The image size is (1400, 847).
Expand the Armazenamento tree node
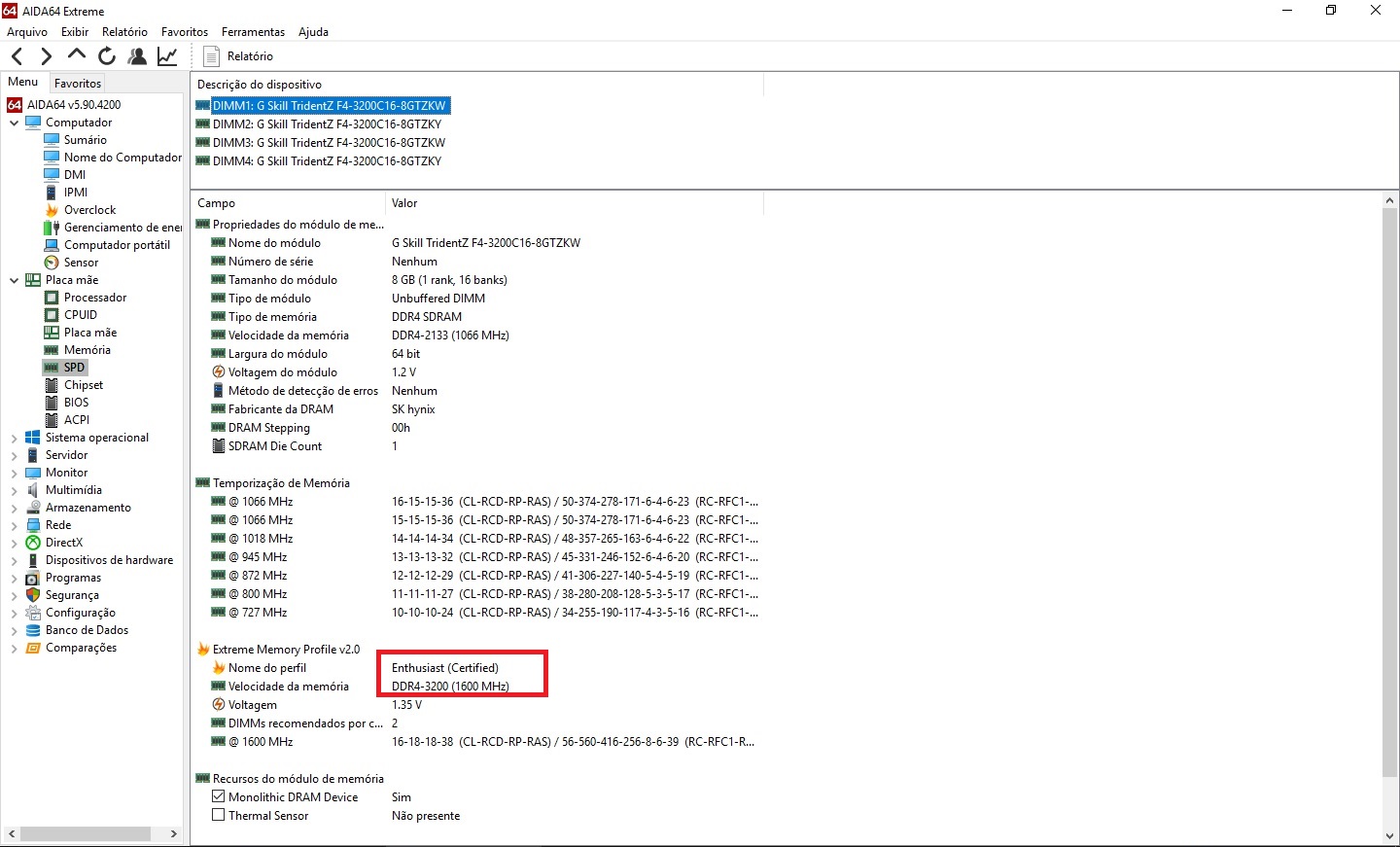click(x=14, y=508)
